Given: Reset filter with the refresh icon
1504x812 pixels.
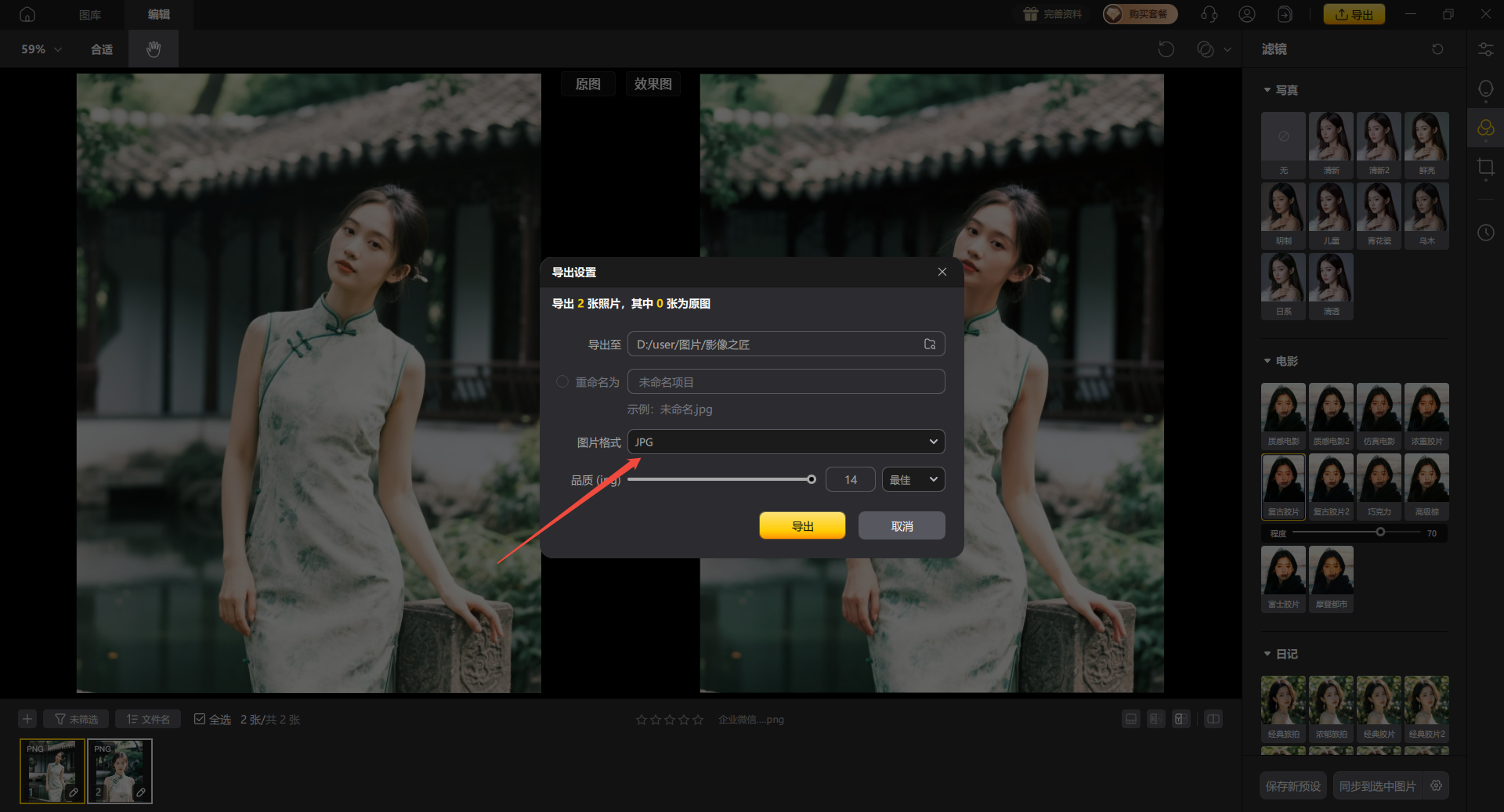Looking at the screenshot, I should (x=1437, y=49).
